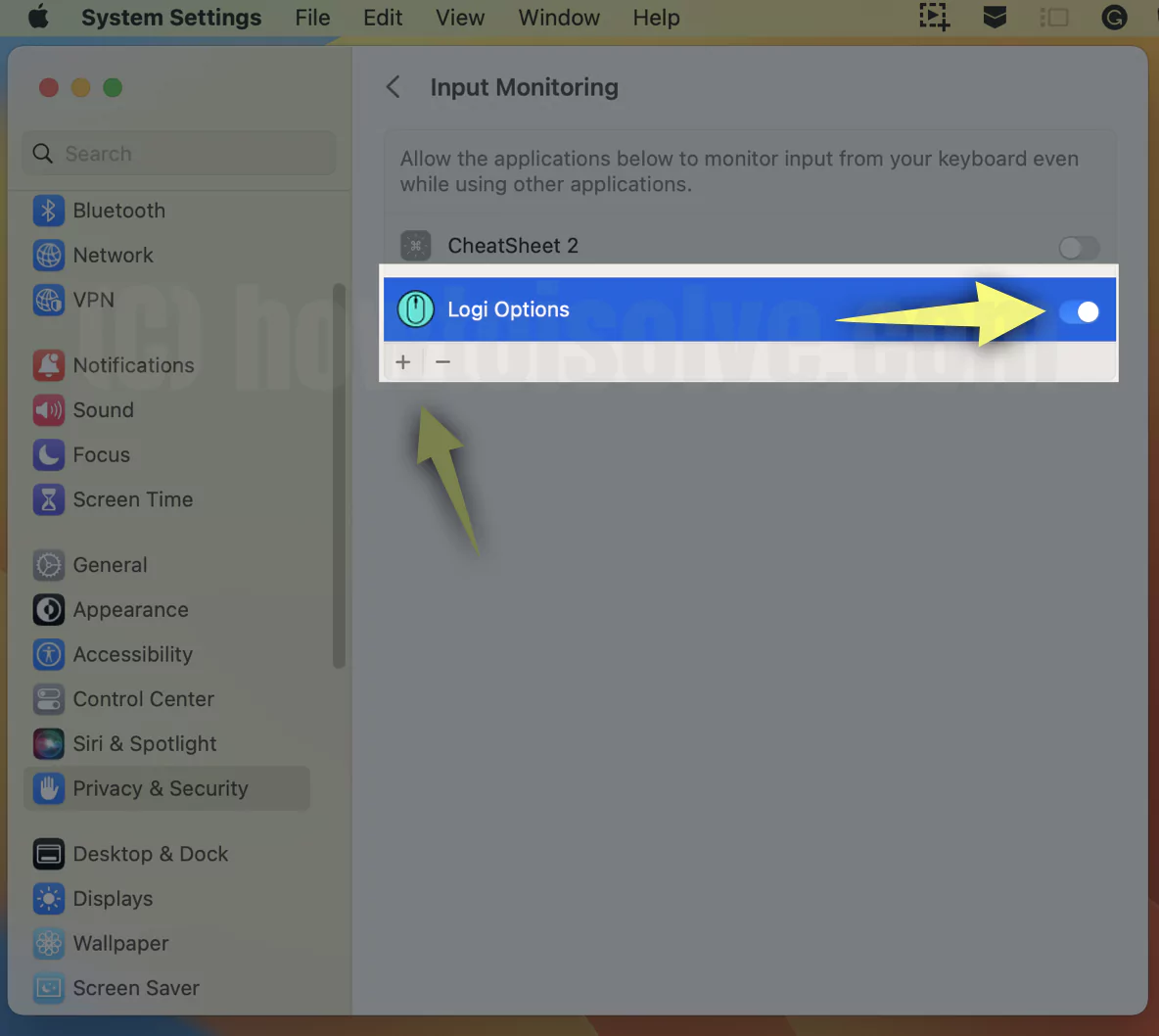Open the Window menu
This screenshot has height=1036, width=1159.
pos(559,17)
